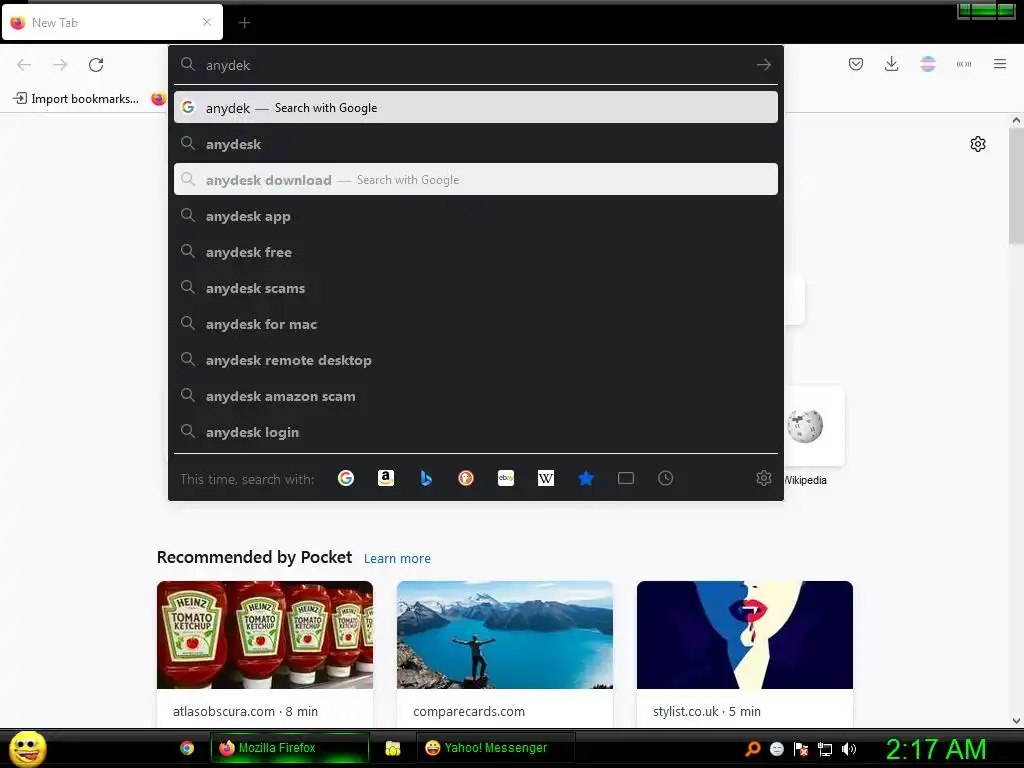This screenshot has height=768, width=1024.
Task: Click the go arrow in the address bar
Action: [x=763, y=65]
